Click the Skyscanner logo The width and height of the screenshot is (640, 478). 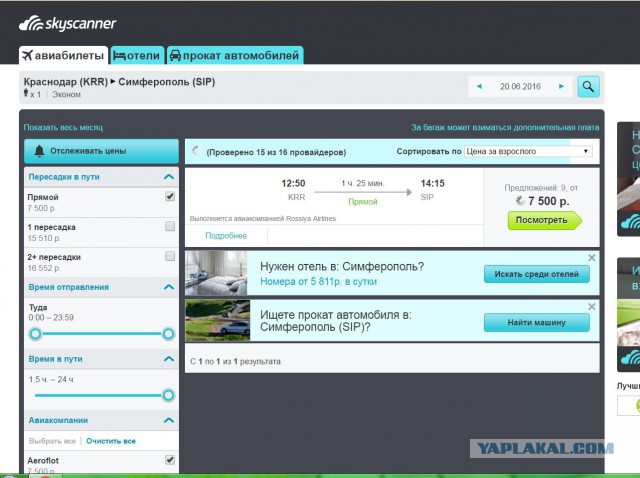pos(67,23)
